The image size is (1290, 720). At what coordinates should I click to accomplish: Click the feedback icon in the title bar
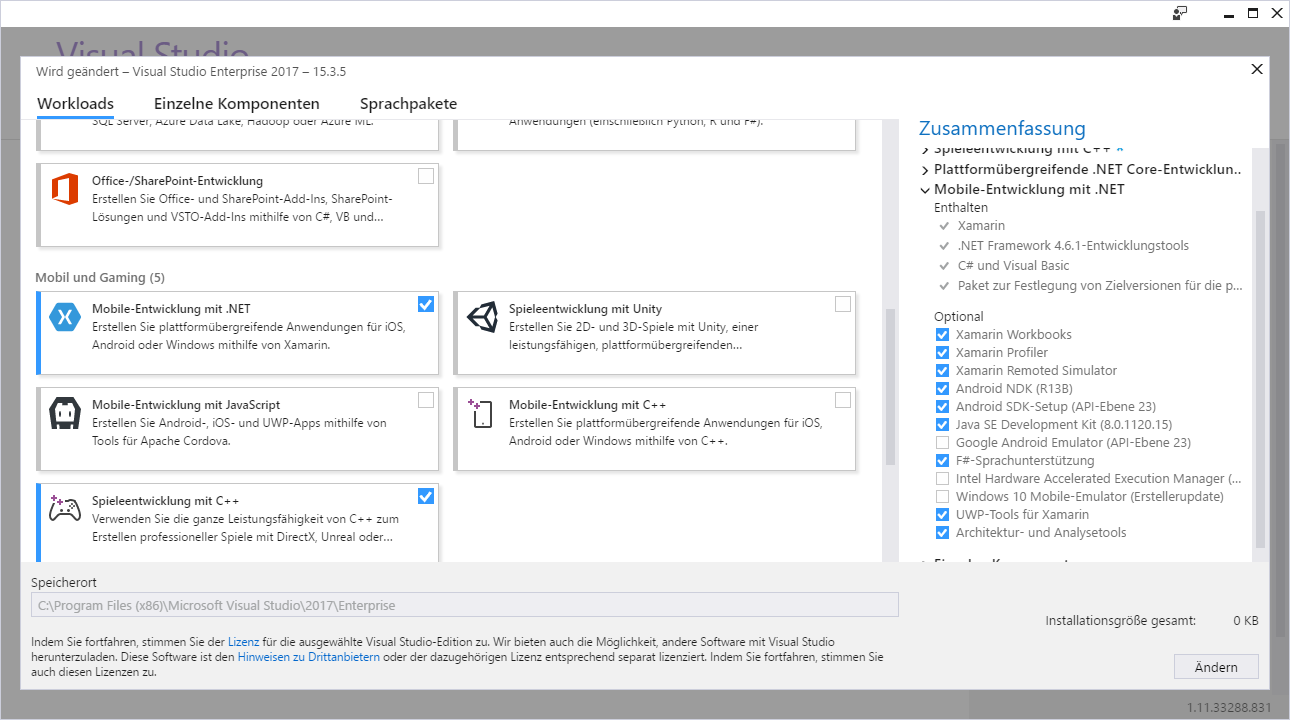click(1180, 13)
